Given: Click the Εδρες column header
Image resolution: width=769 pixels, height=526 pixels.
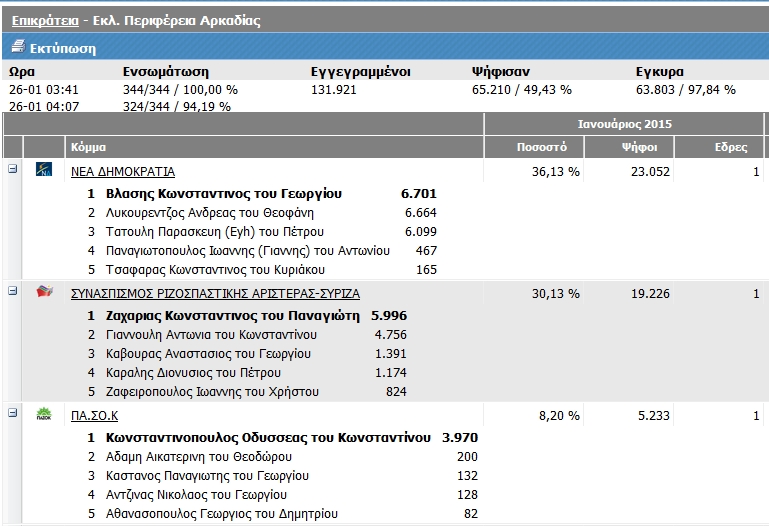Looking at the screenshot, I should click(731, 147).
